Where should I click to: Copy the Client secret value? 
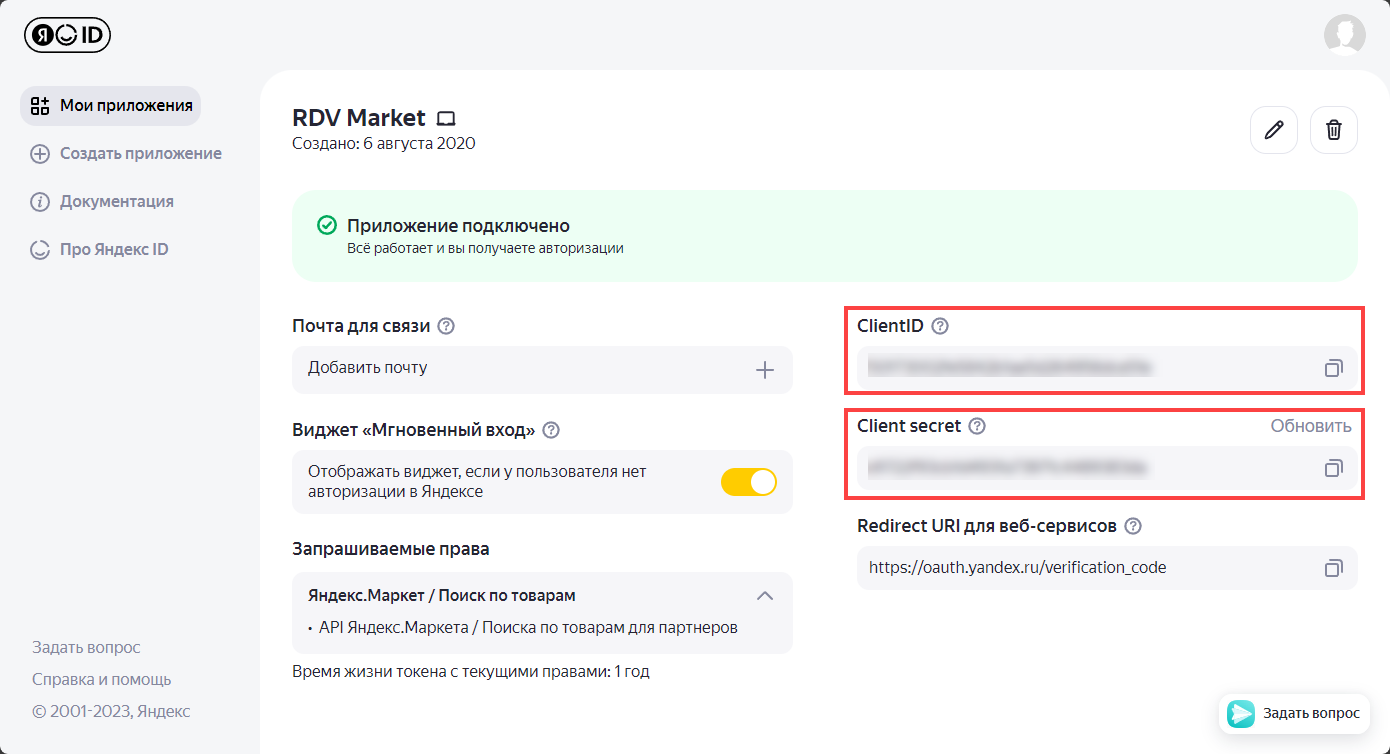(1333, 468)
